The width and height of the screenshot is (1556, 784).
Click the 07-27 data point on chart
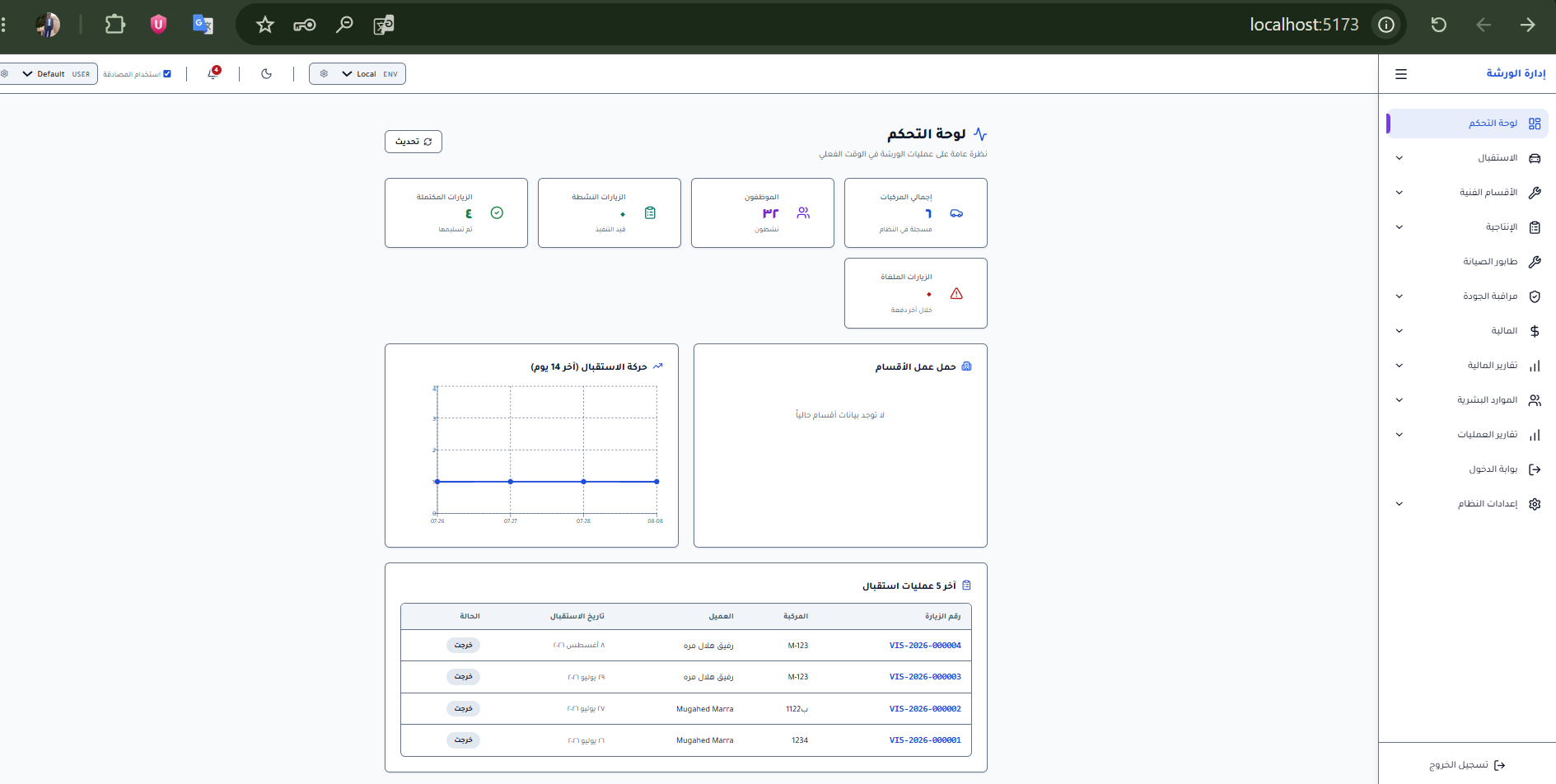[511, 482]
